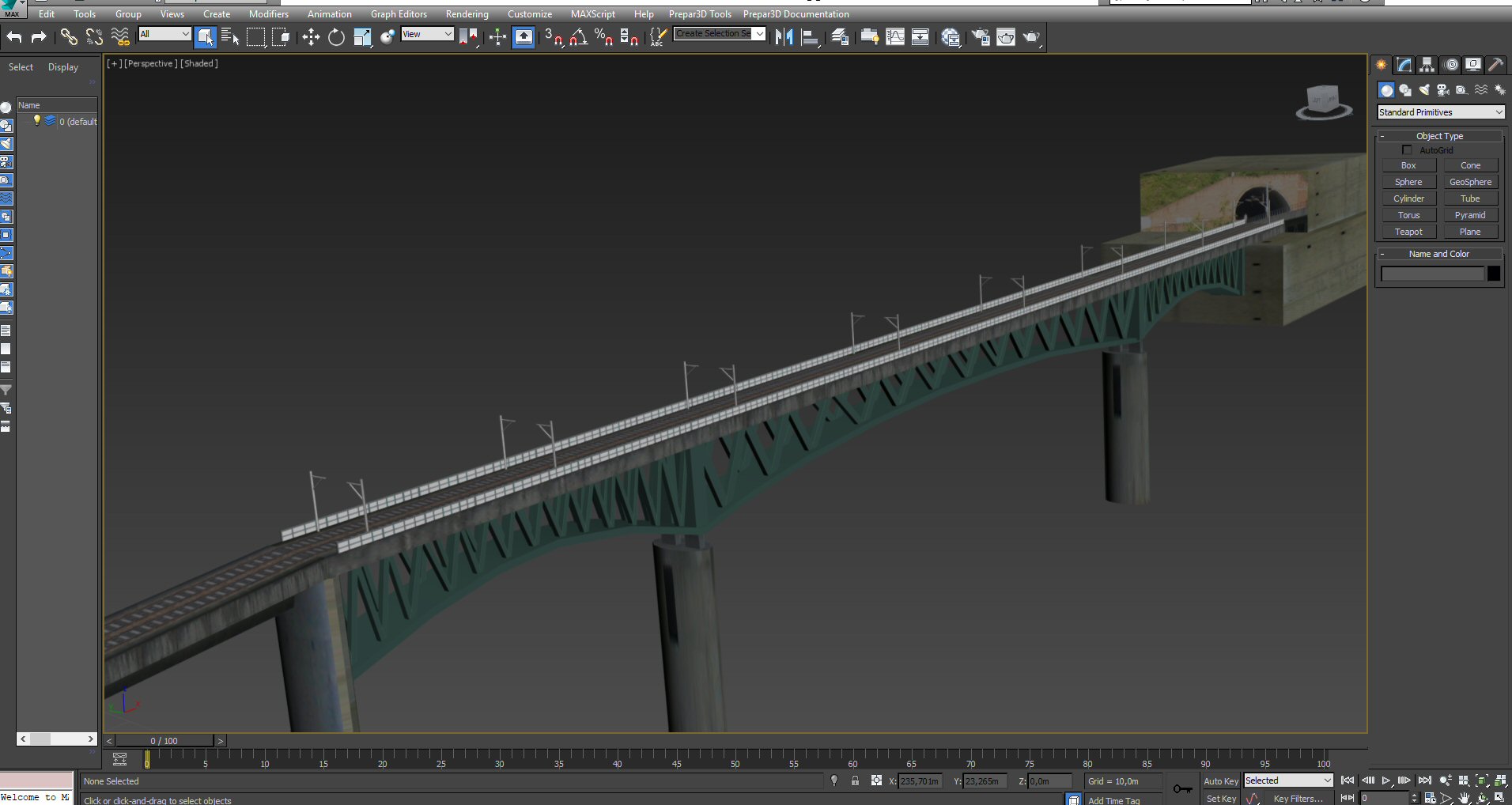
Task: Expand the selection filter All dropdown
Action: (x=164, y=34)
